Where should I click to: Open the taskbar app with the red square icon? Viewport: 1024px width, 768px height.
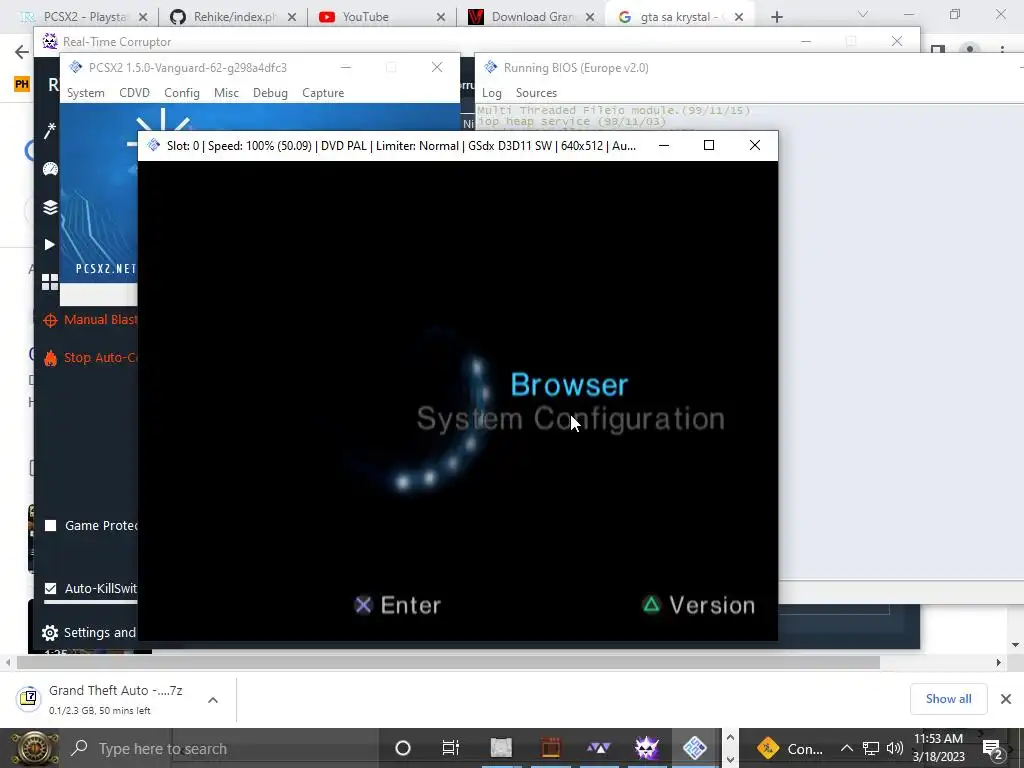(x=550, y=748)
